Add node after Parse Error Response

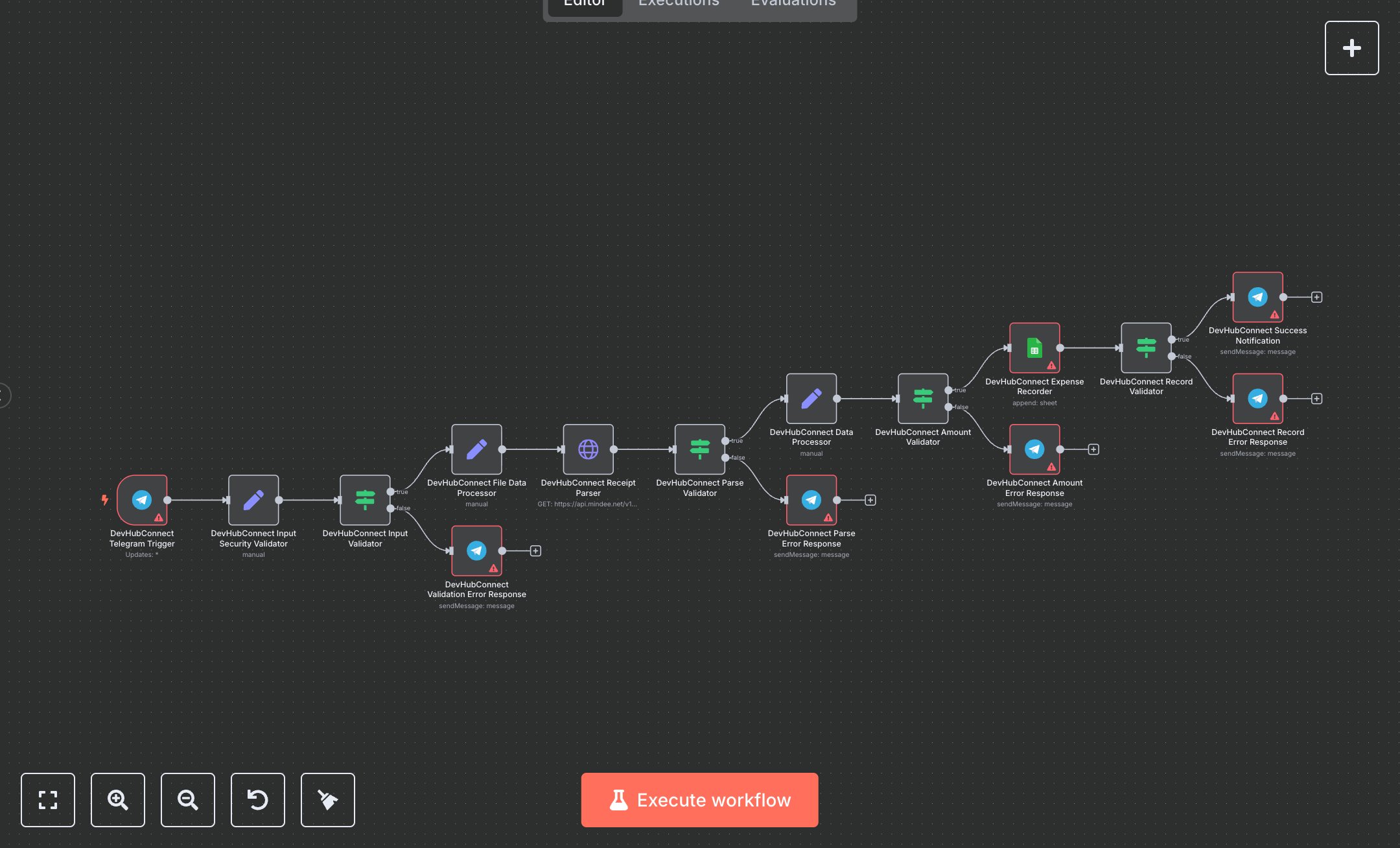(870, 500)
